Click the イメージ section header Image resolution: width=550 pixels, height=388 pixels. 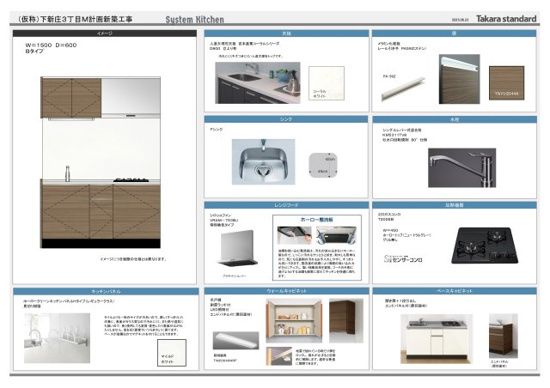(105, 33)
